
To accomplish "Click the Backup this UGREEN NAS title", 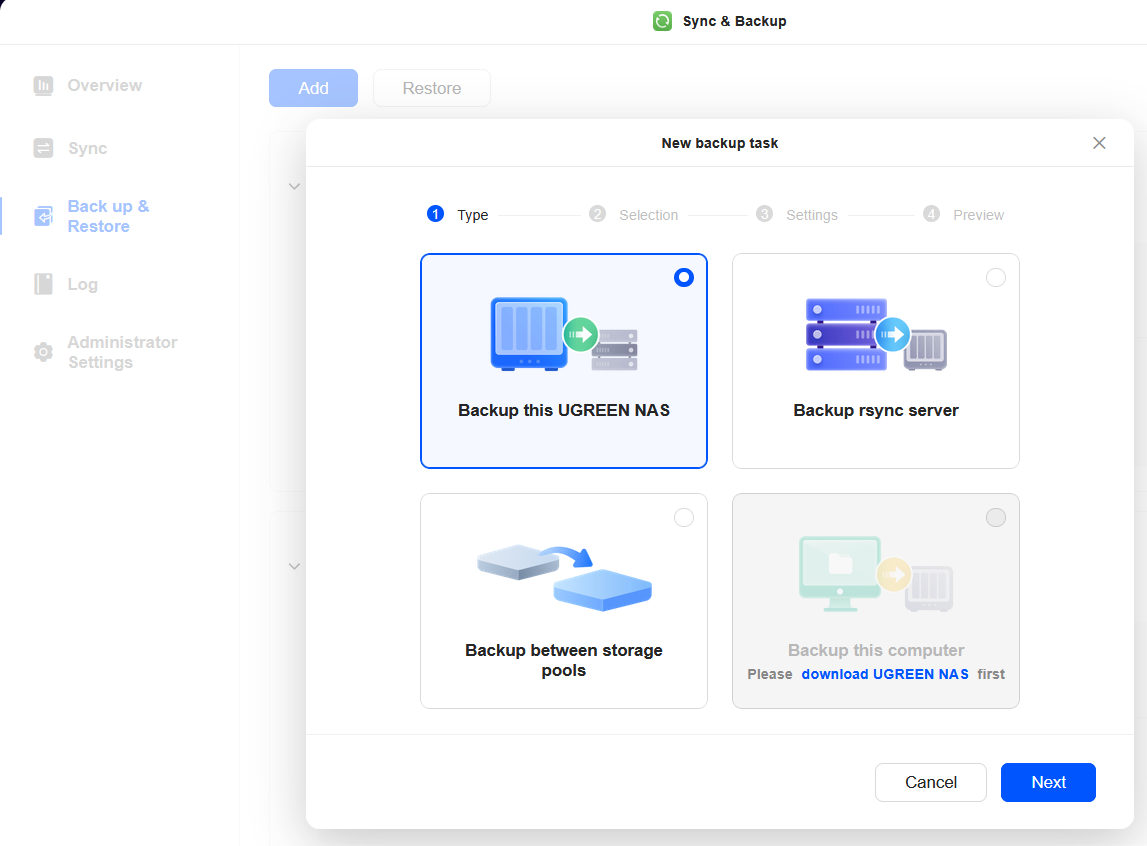I will [564, 410].
